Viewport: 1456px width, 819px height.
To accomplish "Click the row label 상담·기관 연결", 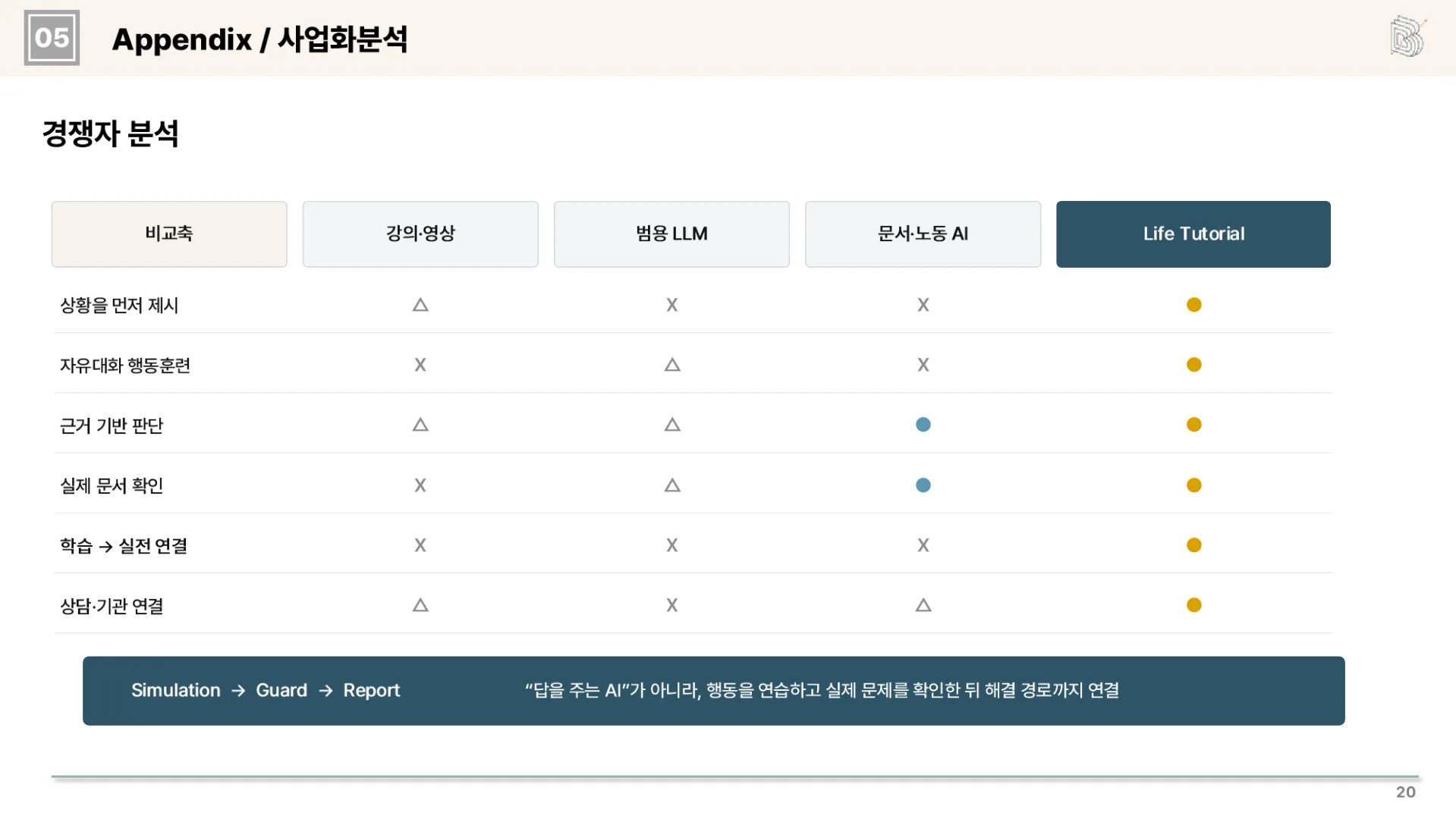I will click(x=112, y=606).
